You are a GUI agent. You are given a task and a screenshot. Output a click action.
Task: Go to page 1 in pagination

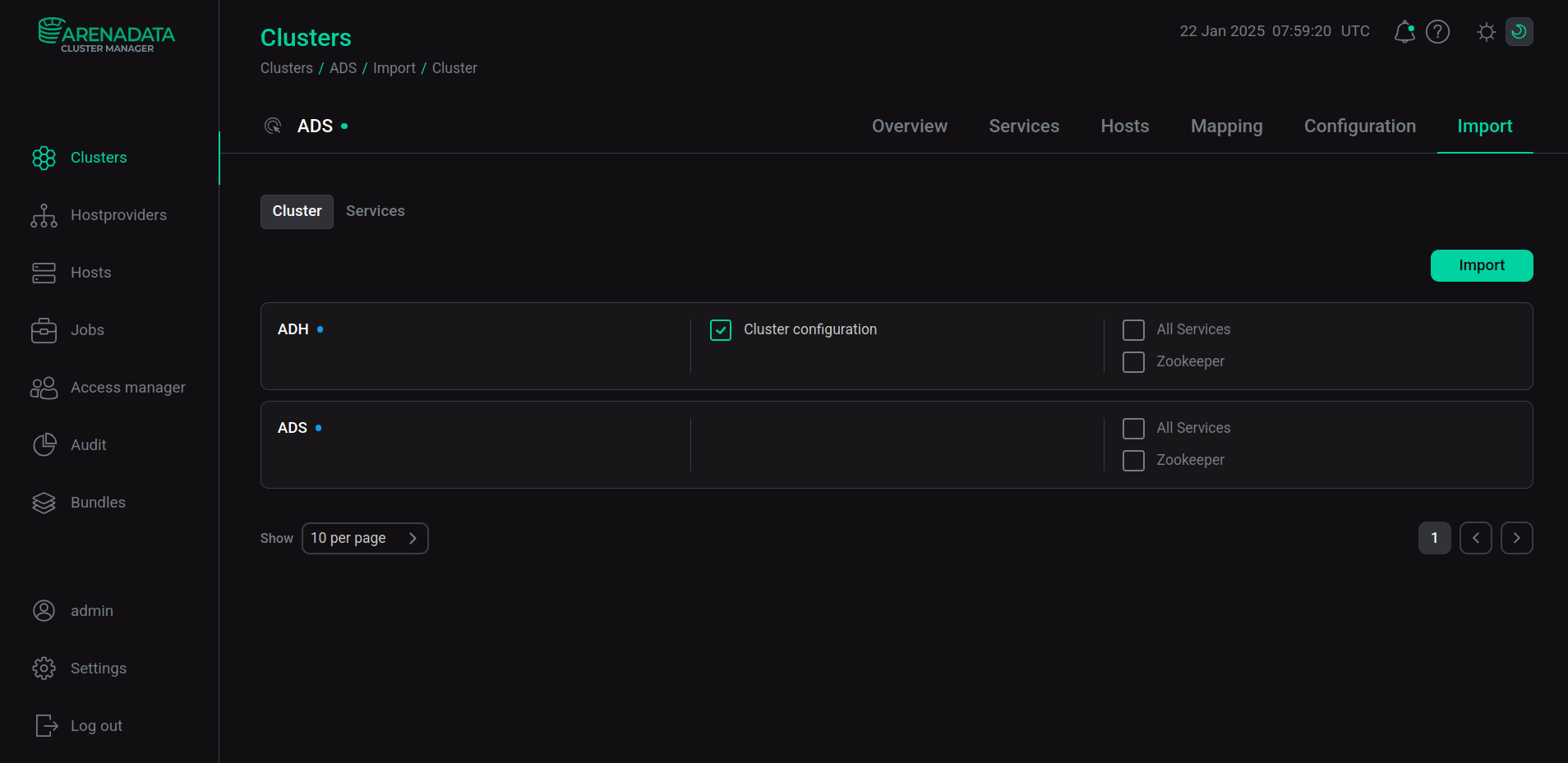tap(1435, 539)
